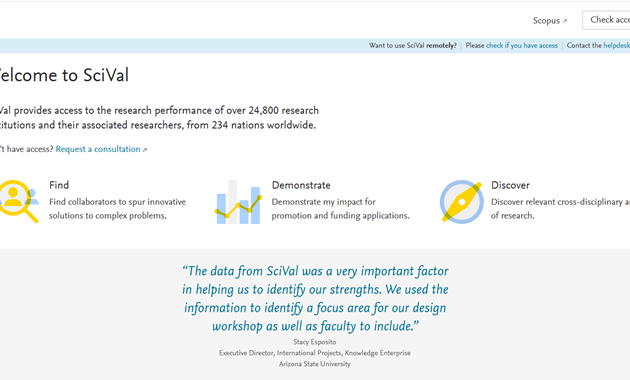The image size is (630, 380).
Task: Click the SciVal testimonial quote text
Action: pos(315,298)
